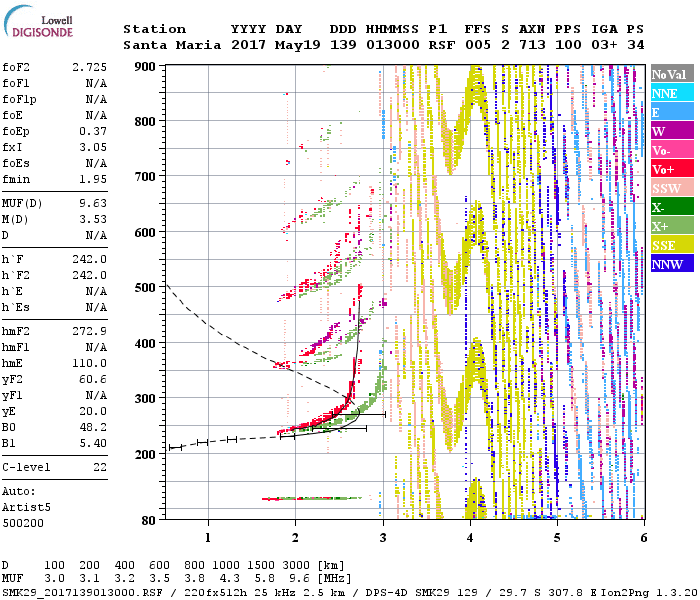Click the hmE value 110.0
Image resolution: width=700 pixels, height=600 pixels.
(89, 364)
